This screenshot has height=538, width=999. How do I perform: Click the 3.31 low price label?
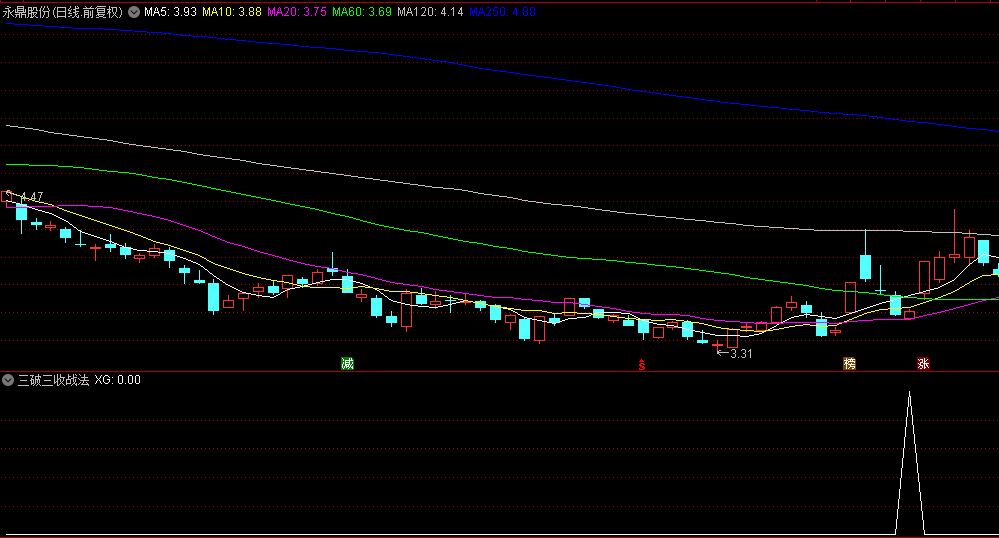click(741, 354)
